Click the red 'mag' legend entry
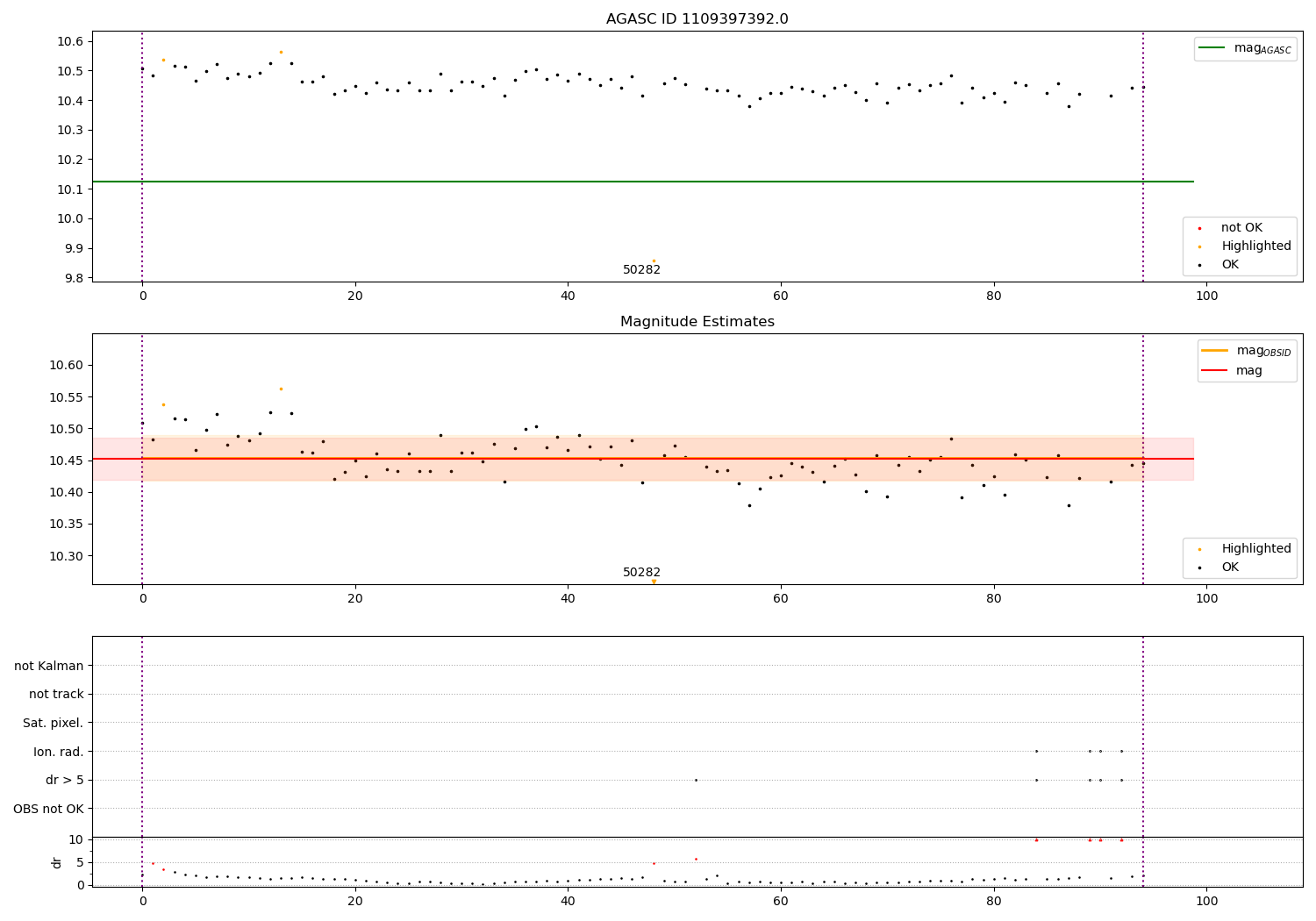The height and width of the screenshot is (921, 1316). tap(1232, 371)
